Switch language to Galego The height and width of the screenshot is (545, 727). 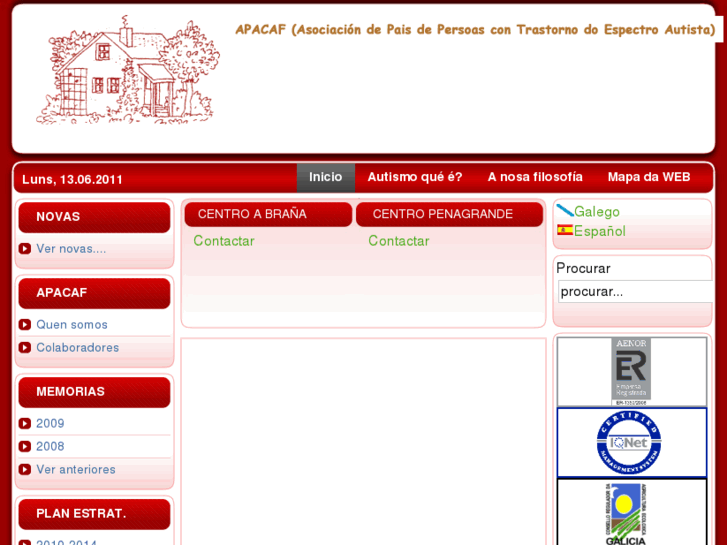point(597,212)
